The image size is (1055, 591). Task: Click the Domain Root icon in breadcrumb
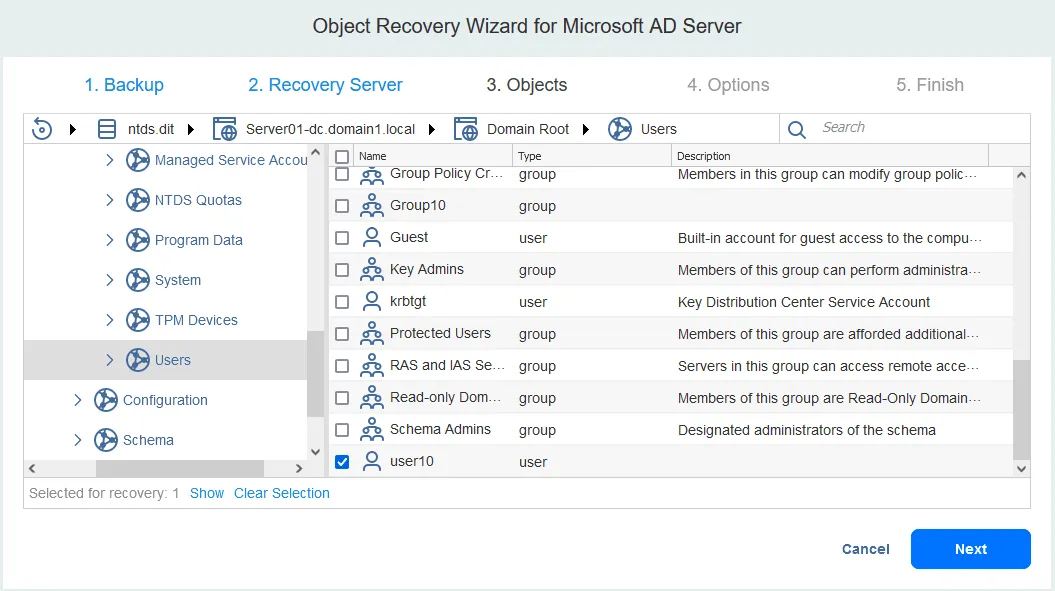466,129
